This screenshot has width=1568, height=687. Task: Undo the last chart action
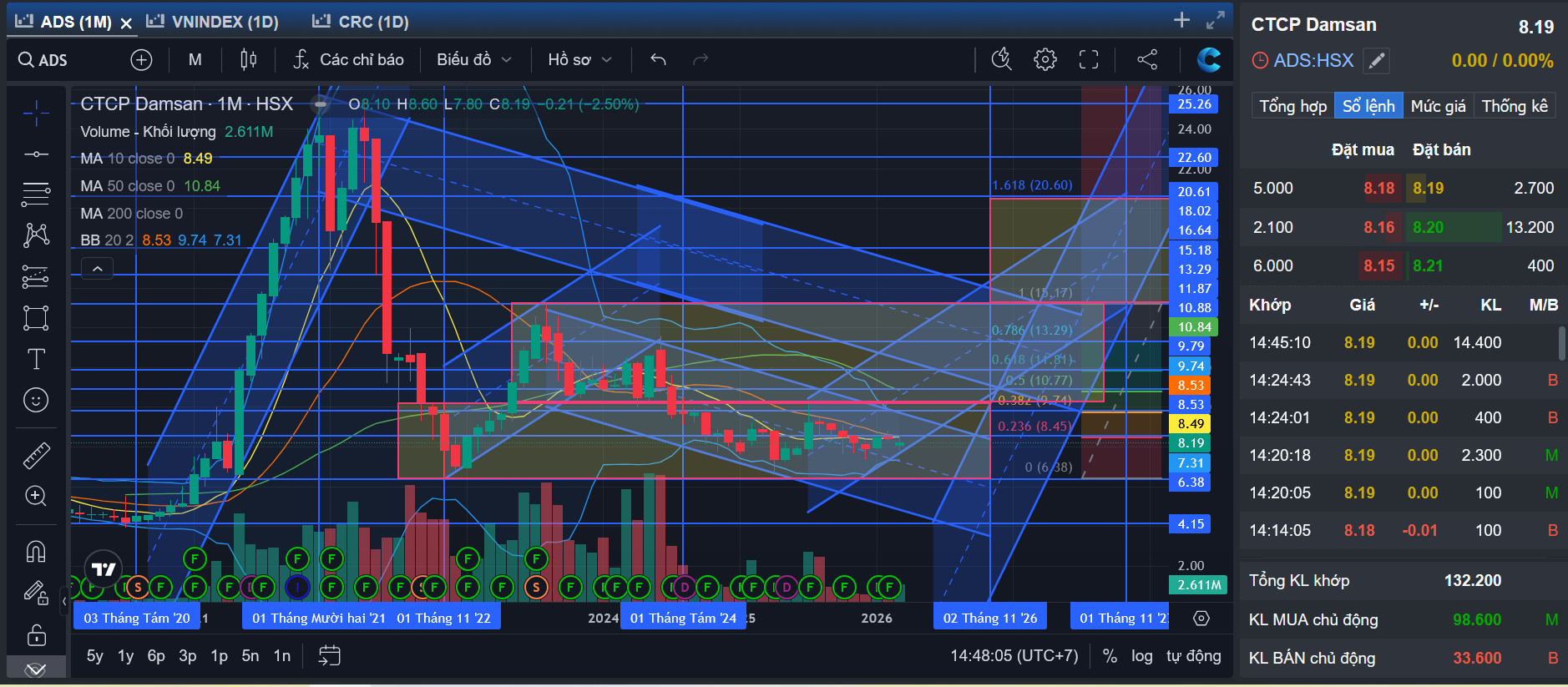[659, 60]
